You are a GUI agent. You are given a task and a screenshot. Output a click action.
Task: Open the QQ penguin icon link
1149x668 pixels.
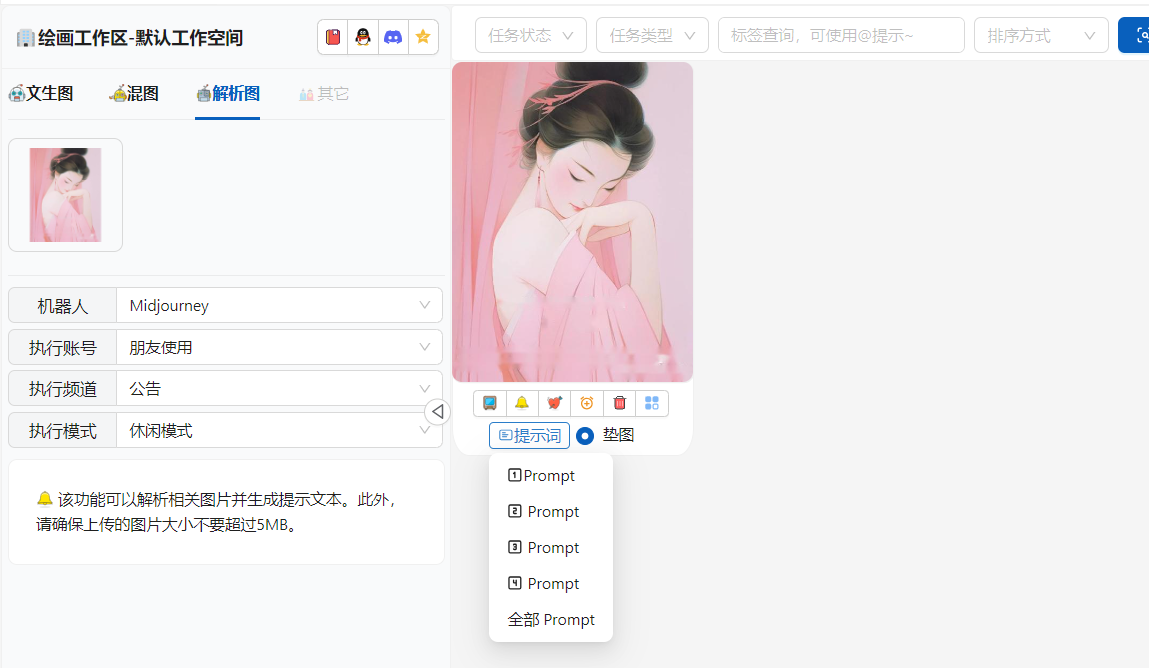363,37
